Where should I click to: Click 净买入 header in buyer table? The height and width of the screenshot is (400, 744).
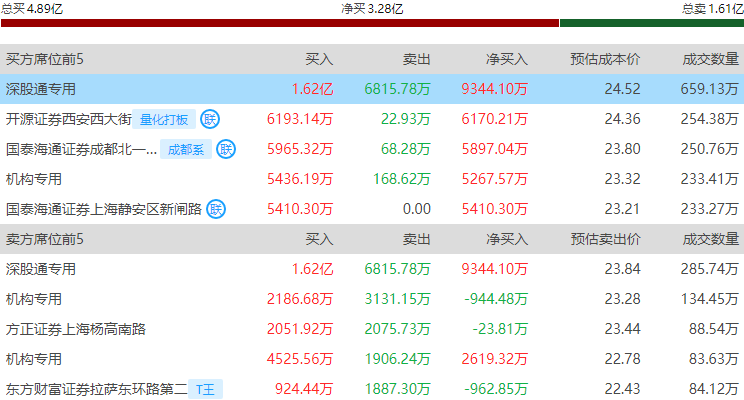pos(507,59)
